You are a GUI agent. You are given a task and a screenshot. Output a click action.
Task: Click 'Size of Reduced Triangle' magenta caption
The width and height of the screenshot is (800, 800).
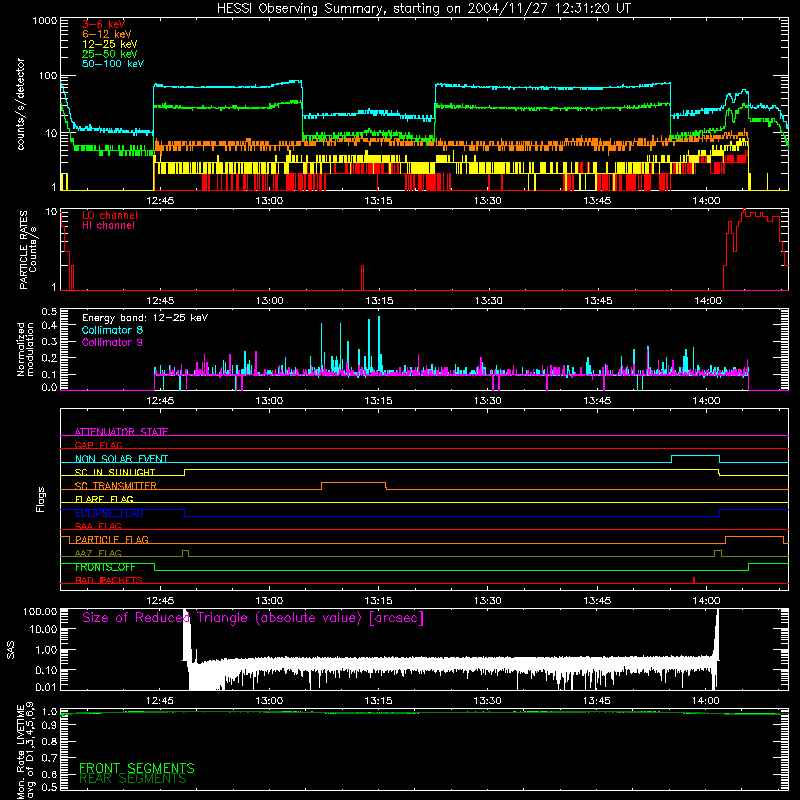pos(253,618)
